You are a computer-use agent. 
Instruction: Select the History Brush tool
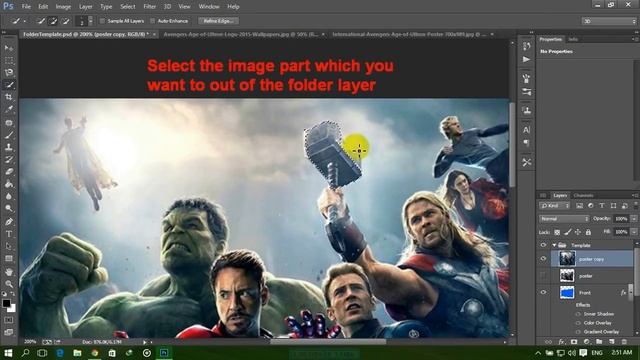pos(9,160)
